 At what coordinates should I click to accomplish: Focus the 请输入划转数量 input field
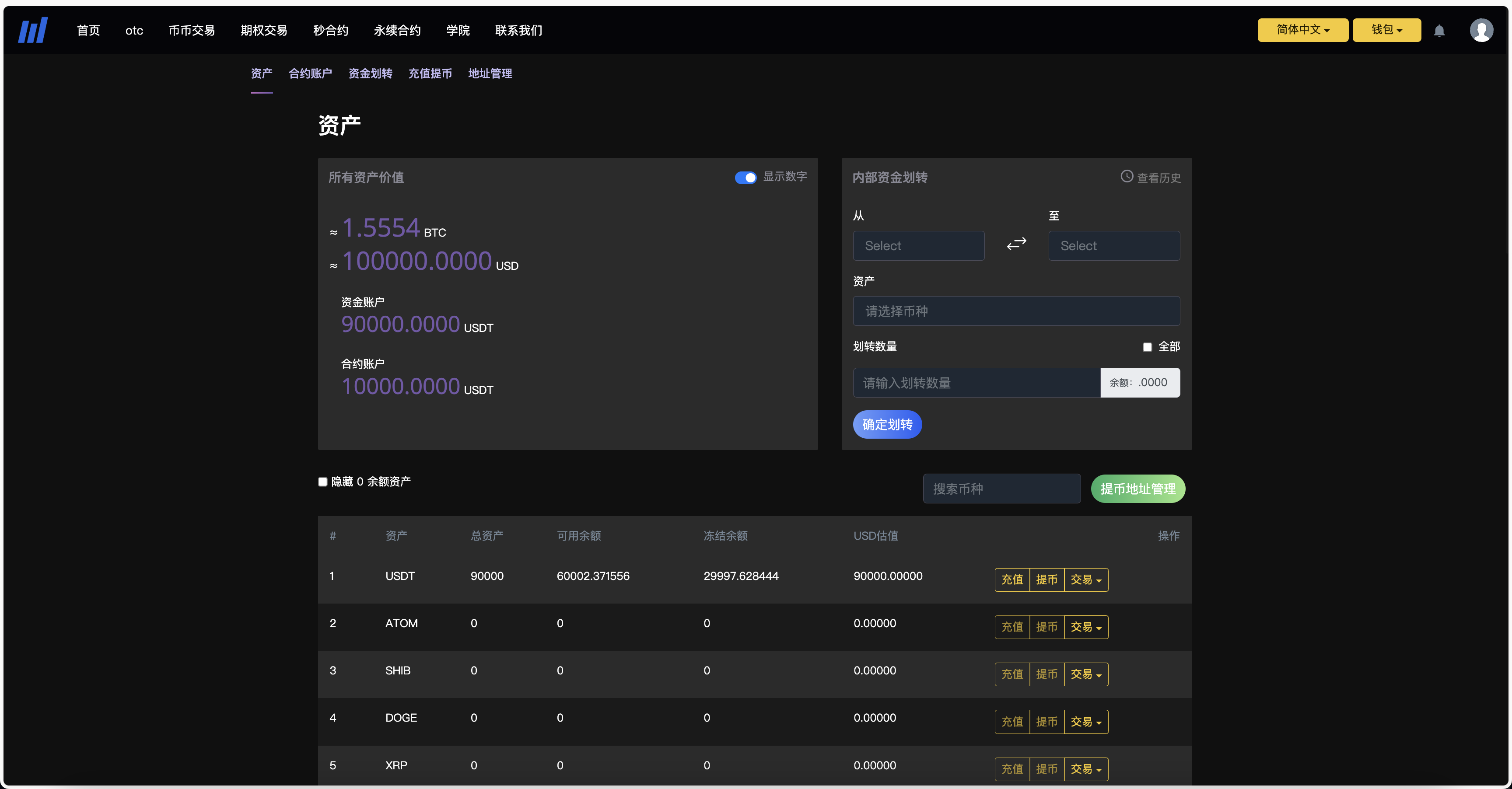[x=976, y=383]
